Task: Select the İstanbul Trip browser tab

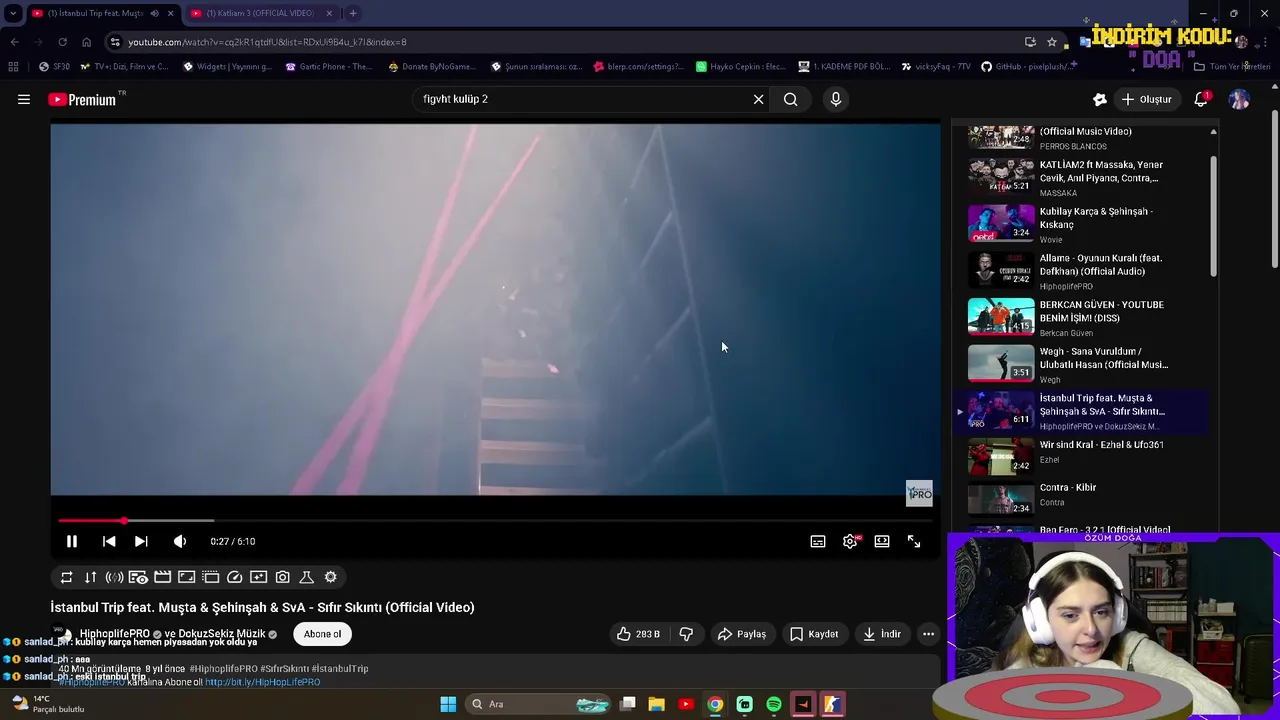Action: point(100,13)
